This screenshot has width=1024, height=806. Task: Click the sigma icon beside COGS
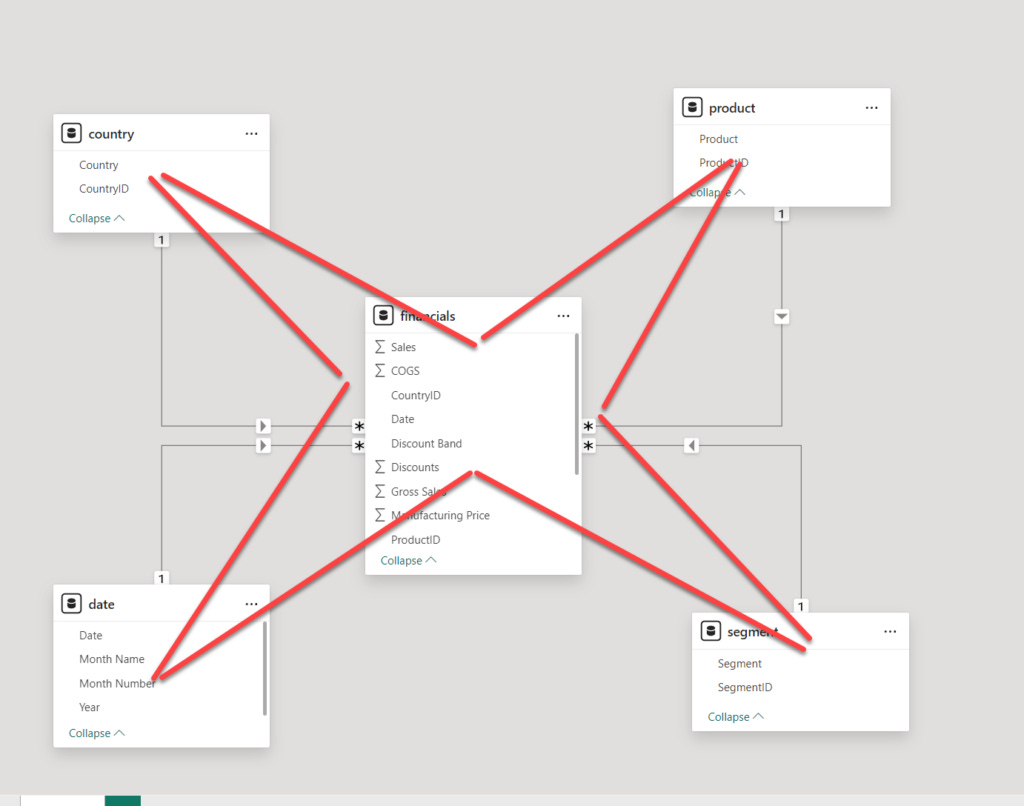[380, 371]
